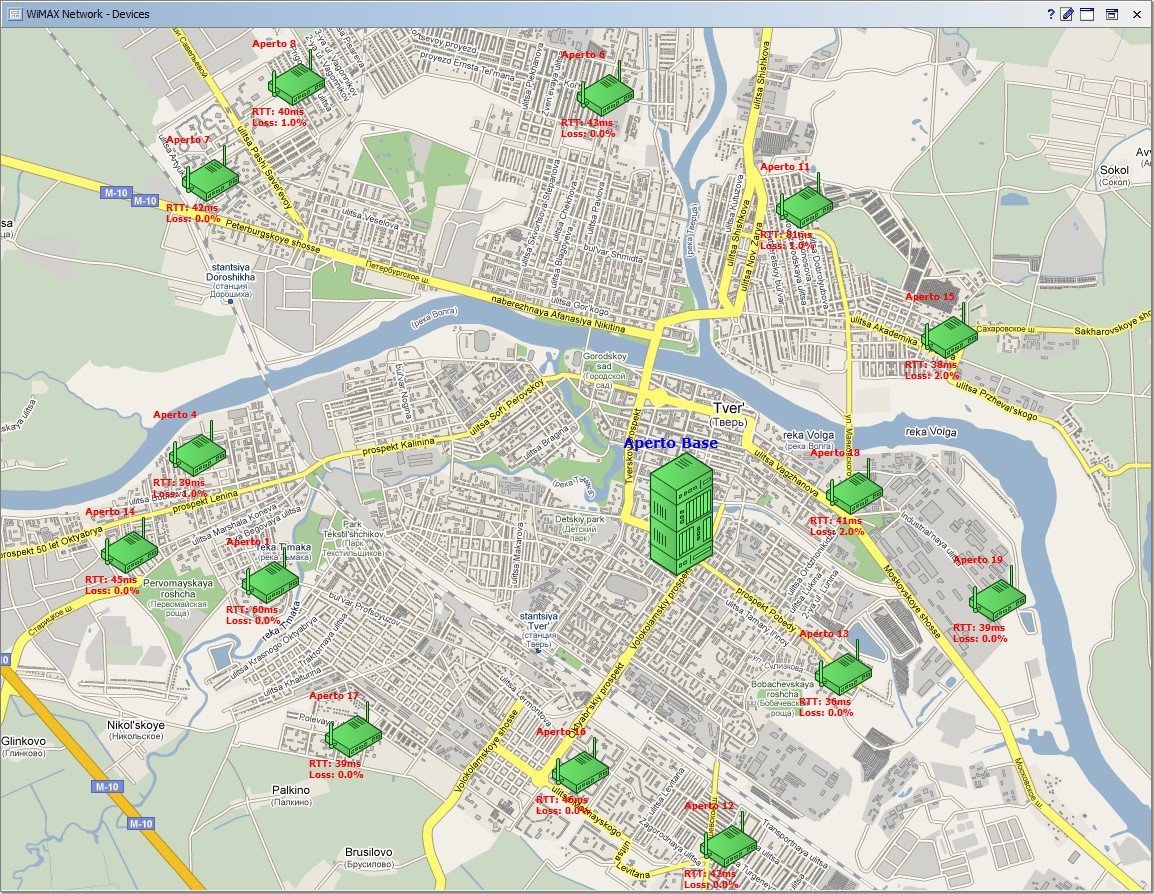Viewport: 1154px width, 894px height.
Task: Click the 'Aperto 11' name label
Action: pos(785,167)
